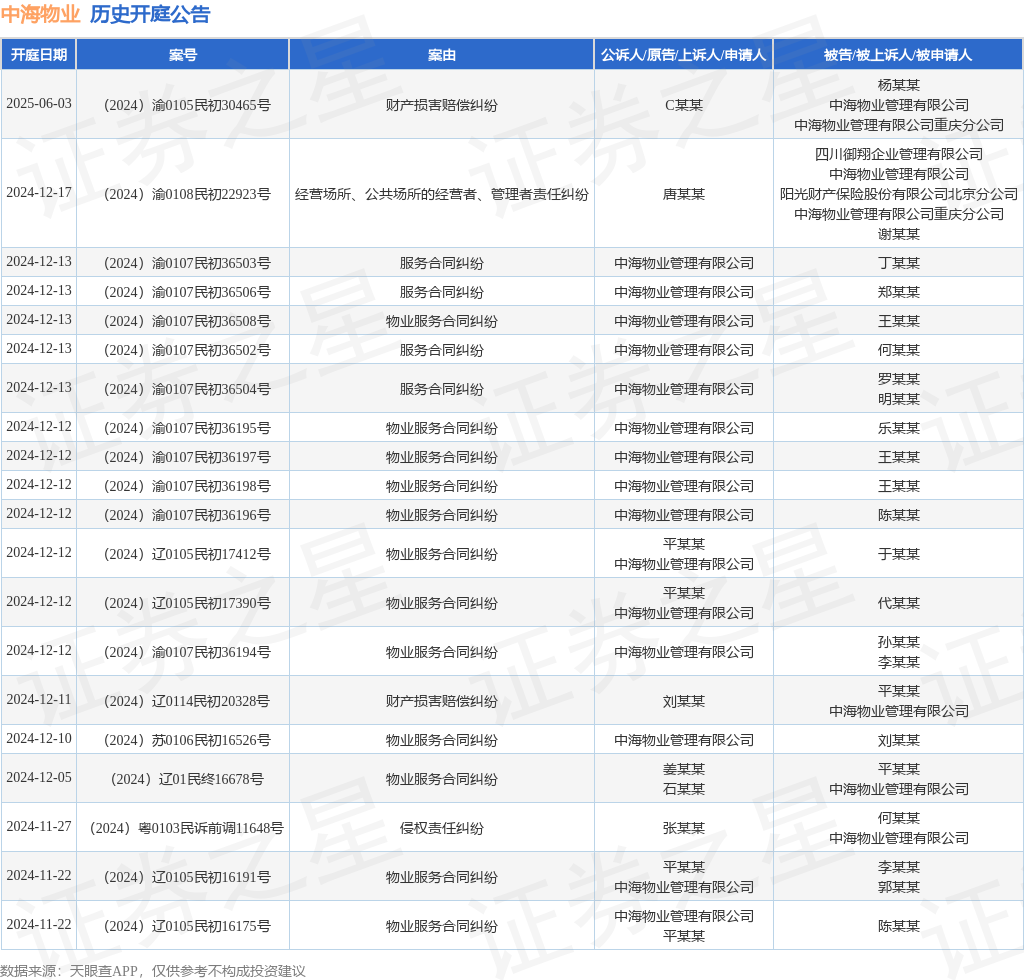Click defendant 明某某
This screenshot has height=980, width=1024.
click(x=899, y=399)
